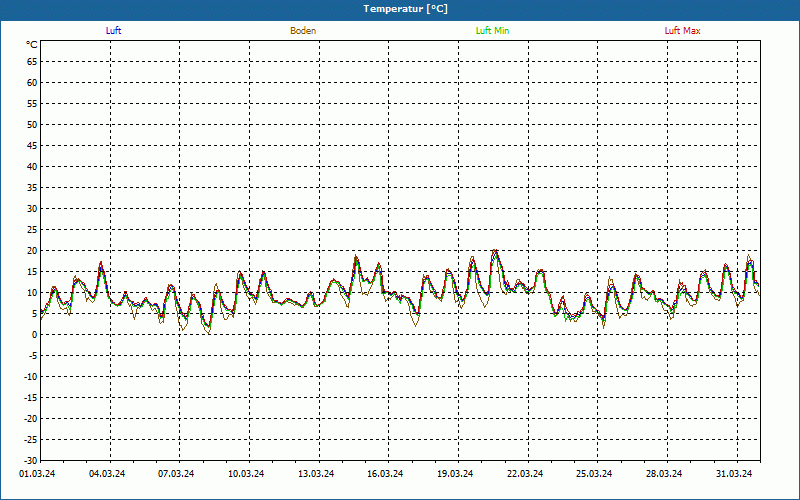Click the 20 value on the temperature axis
The width and height of the screenshot is (800, 500).
tap(32, 251)
